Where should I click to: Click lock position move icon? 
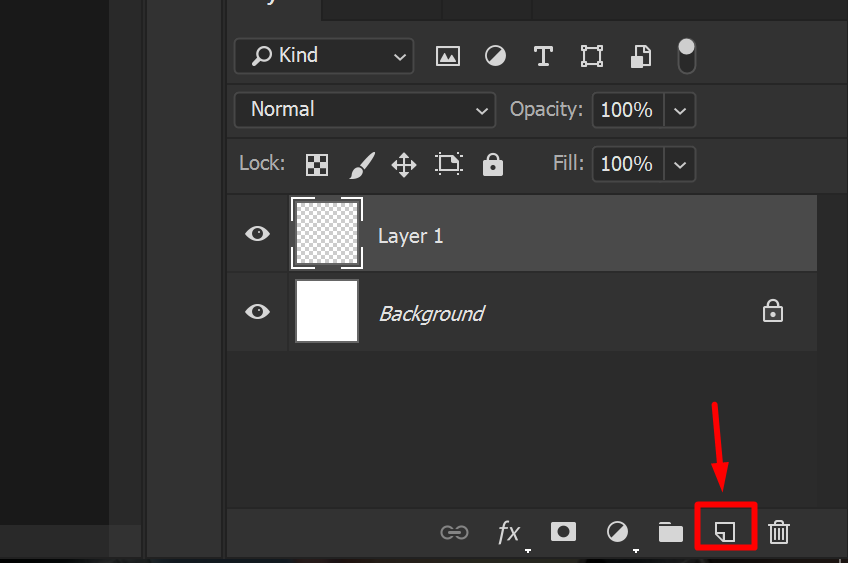point(404,165)
